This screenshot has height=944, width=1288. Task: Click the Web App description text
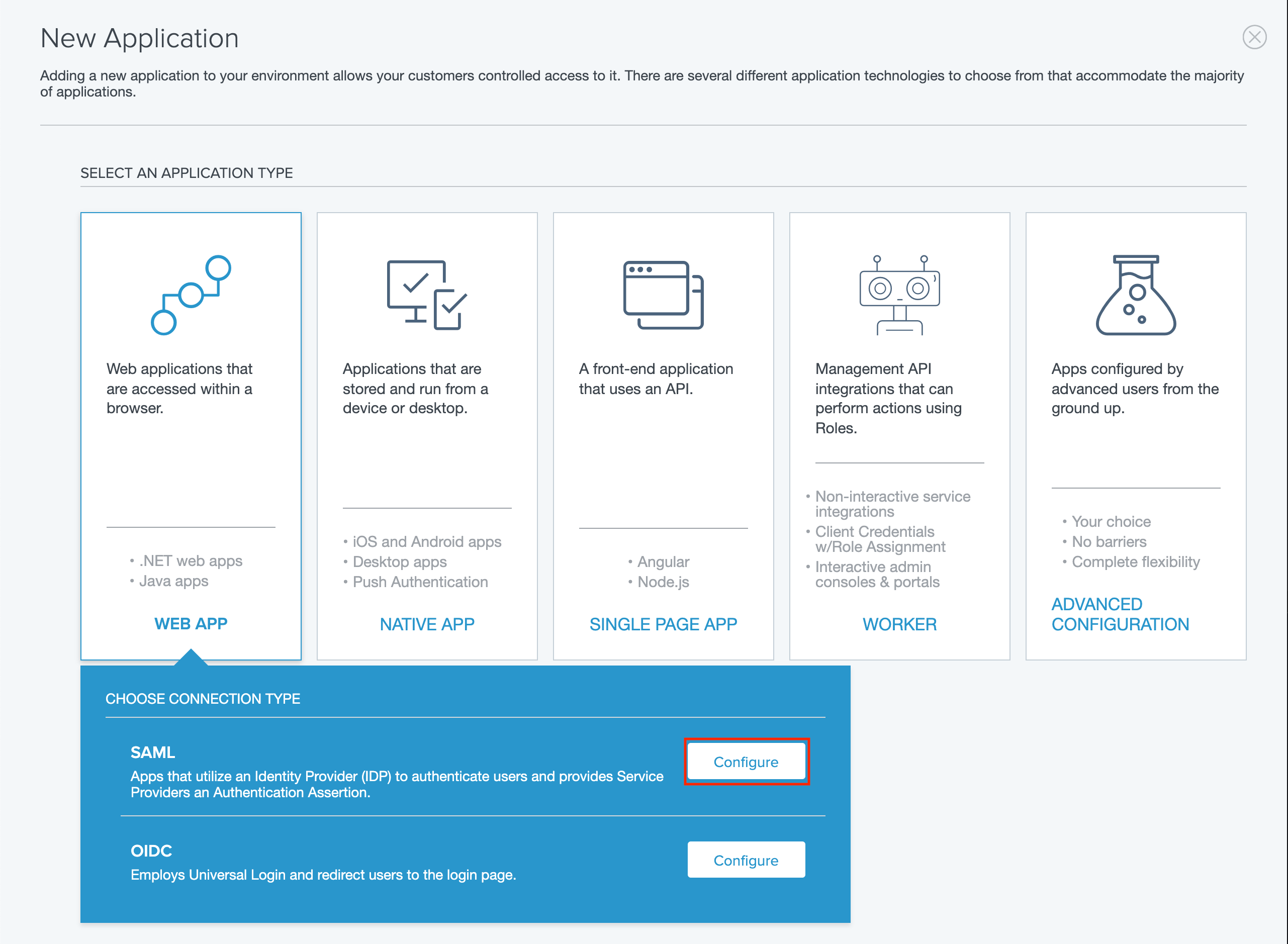tap(179, 389)
